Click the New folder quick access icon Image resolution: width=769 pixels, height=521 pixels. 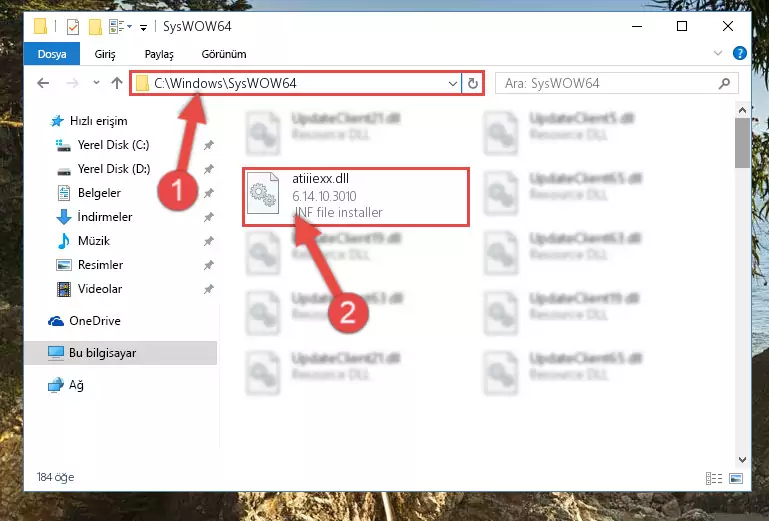coord(95,27)
